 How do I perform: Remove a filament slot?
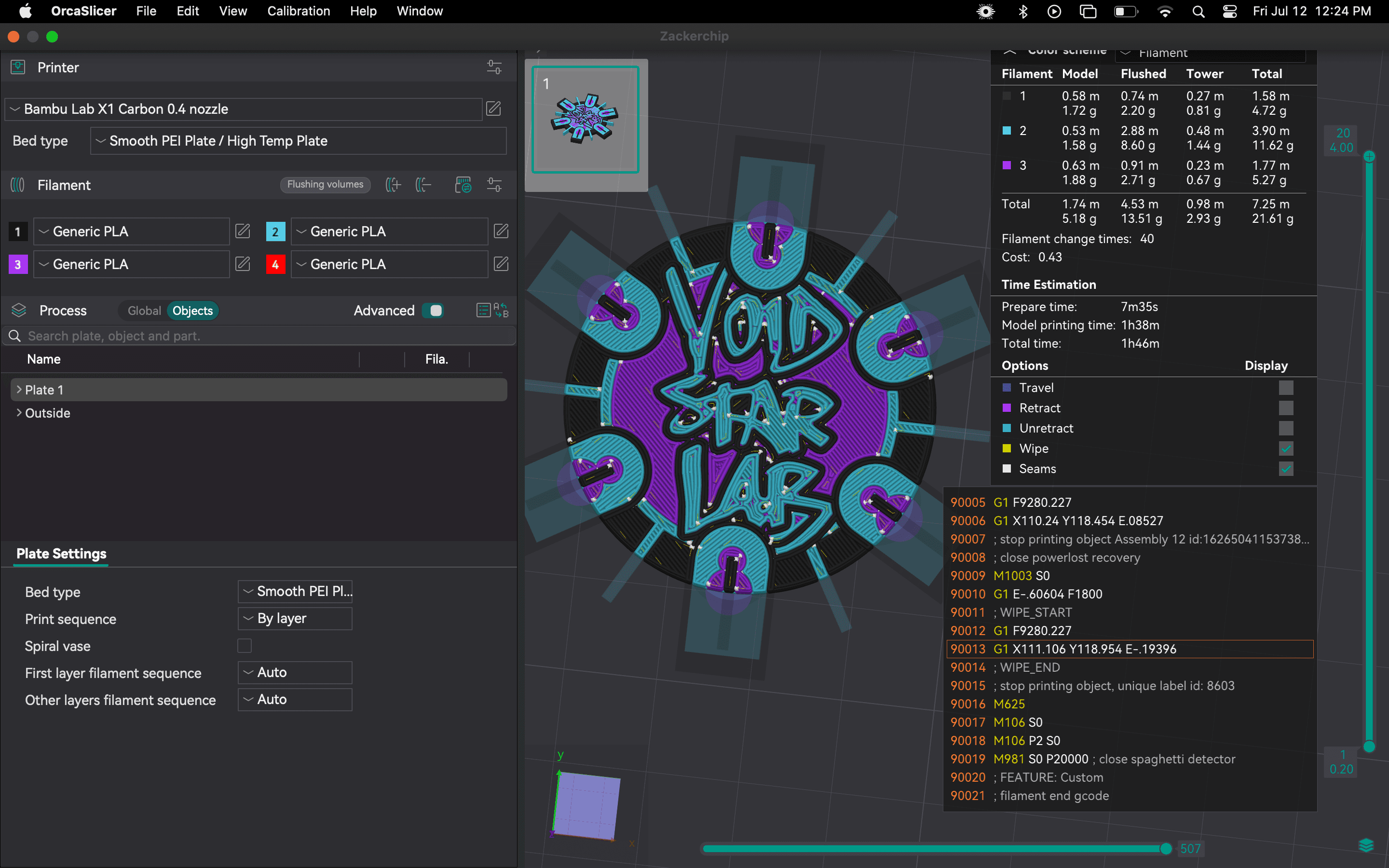click(x=423, y=185)
